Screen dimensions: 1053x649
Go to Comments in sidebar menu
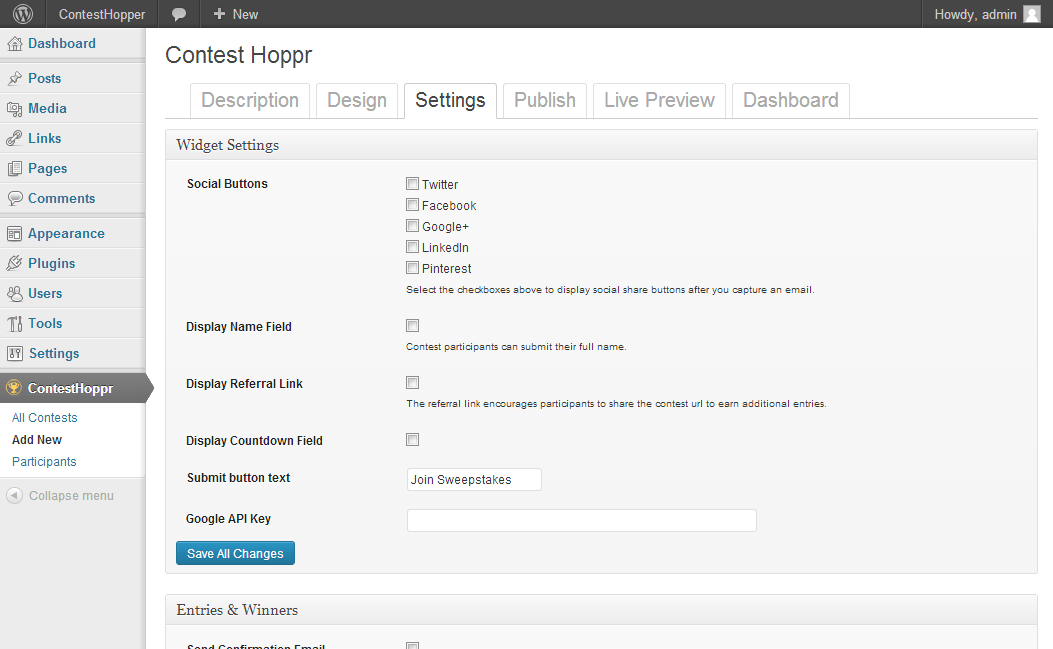tap(73, 198)
